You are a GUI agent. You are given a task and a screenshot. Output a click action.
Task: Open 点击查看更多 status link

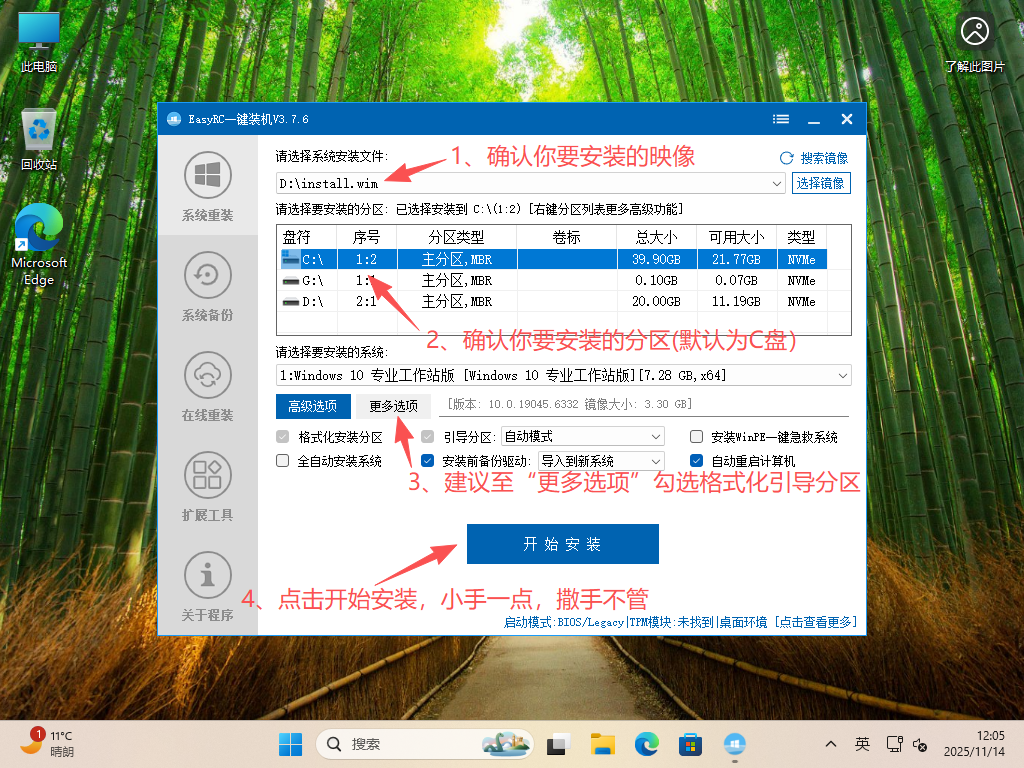tap(817, 620)
